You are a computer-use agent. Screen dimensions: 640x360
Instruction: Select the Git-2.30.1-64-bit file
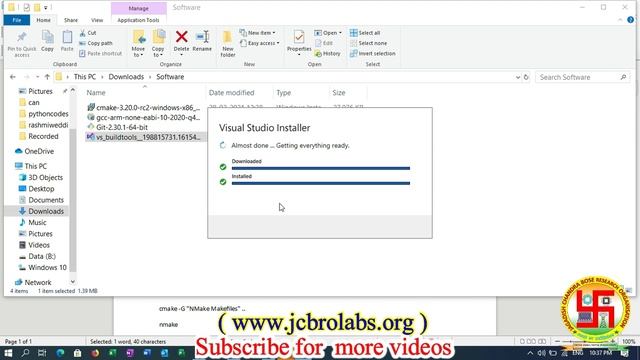pyautogui.click(x=118, y=127)
